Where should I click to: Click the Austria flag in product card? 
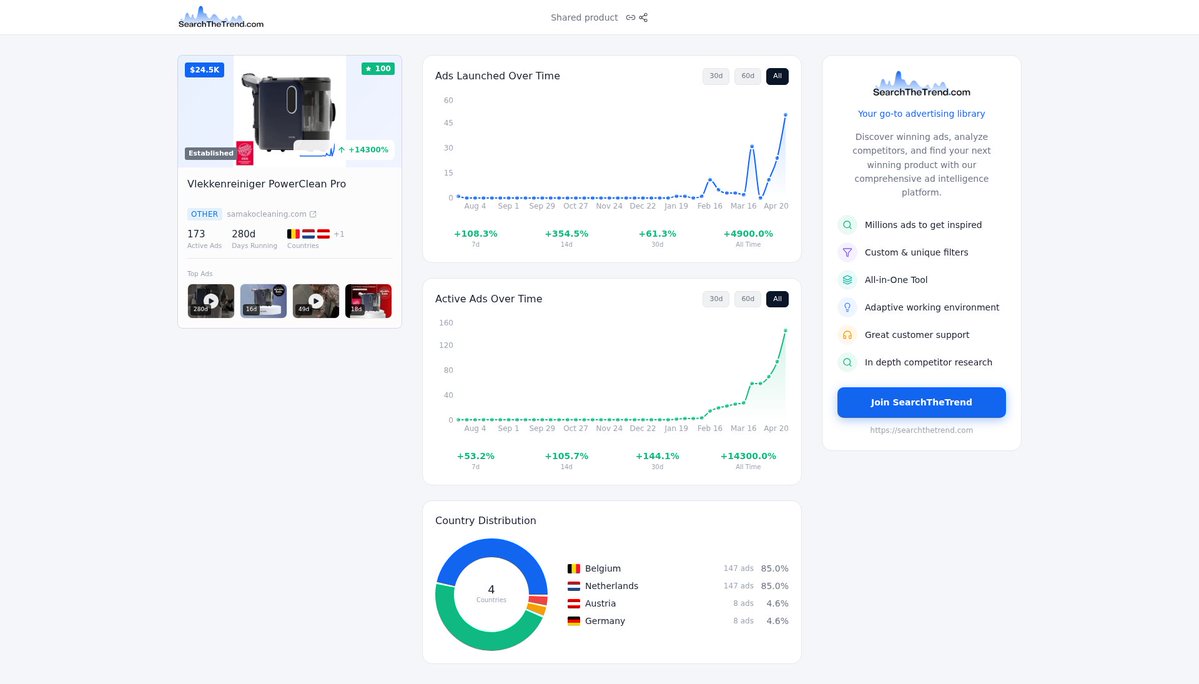[323, 234]
